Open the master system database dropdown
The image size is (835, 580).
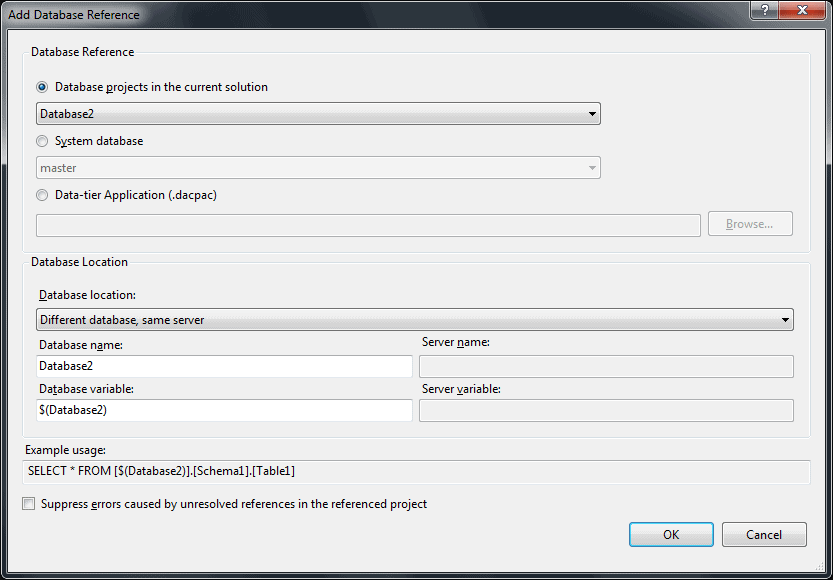[318, 168]
